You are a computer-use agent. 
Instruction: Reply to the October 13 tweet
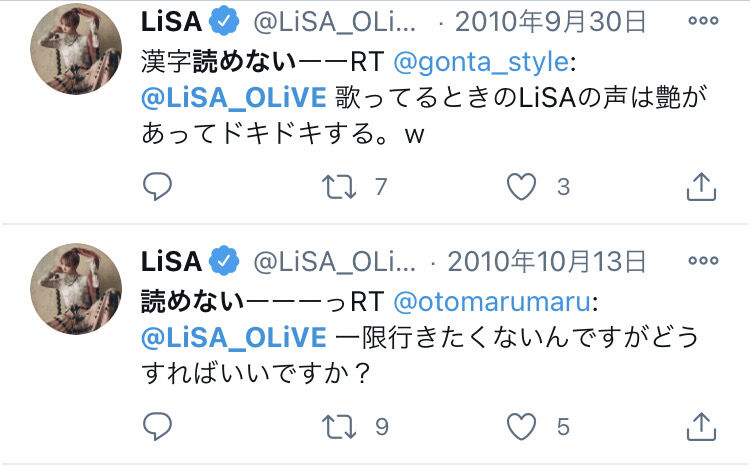pyautogui.click(x=158, y=427)
